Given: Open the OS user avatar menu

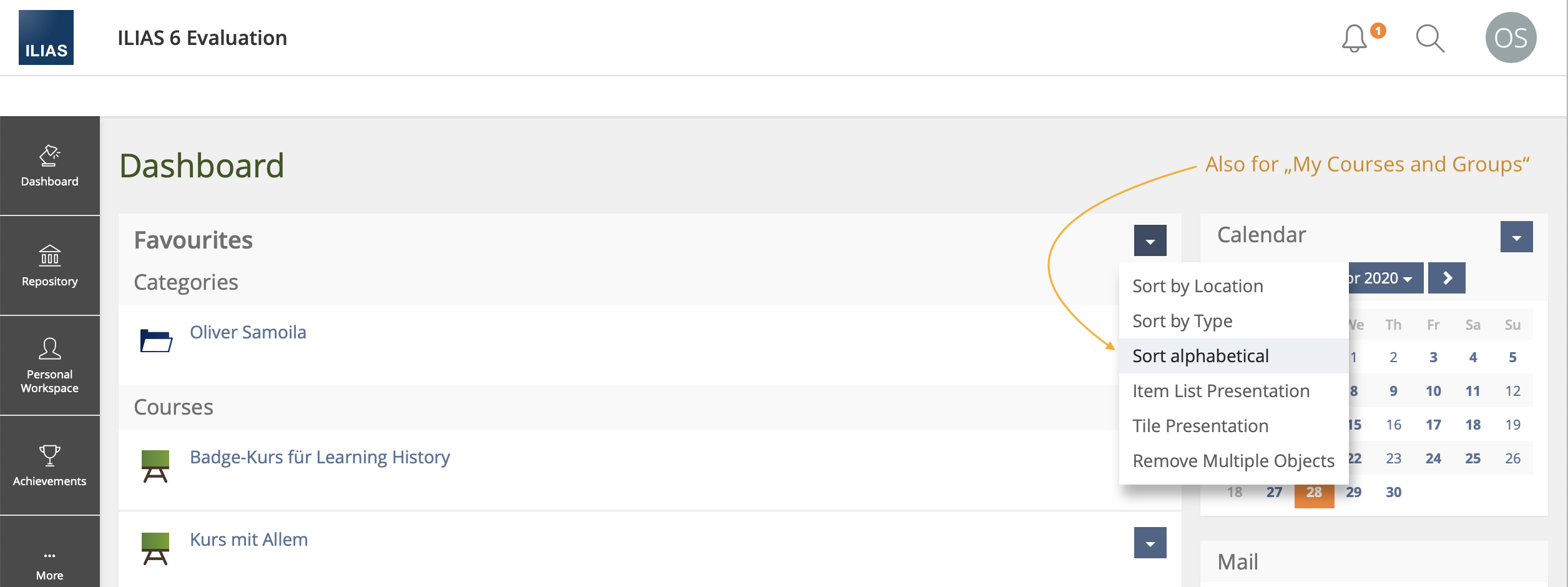Looking at the screenshot, I should point(1511,37).
